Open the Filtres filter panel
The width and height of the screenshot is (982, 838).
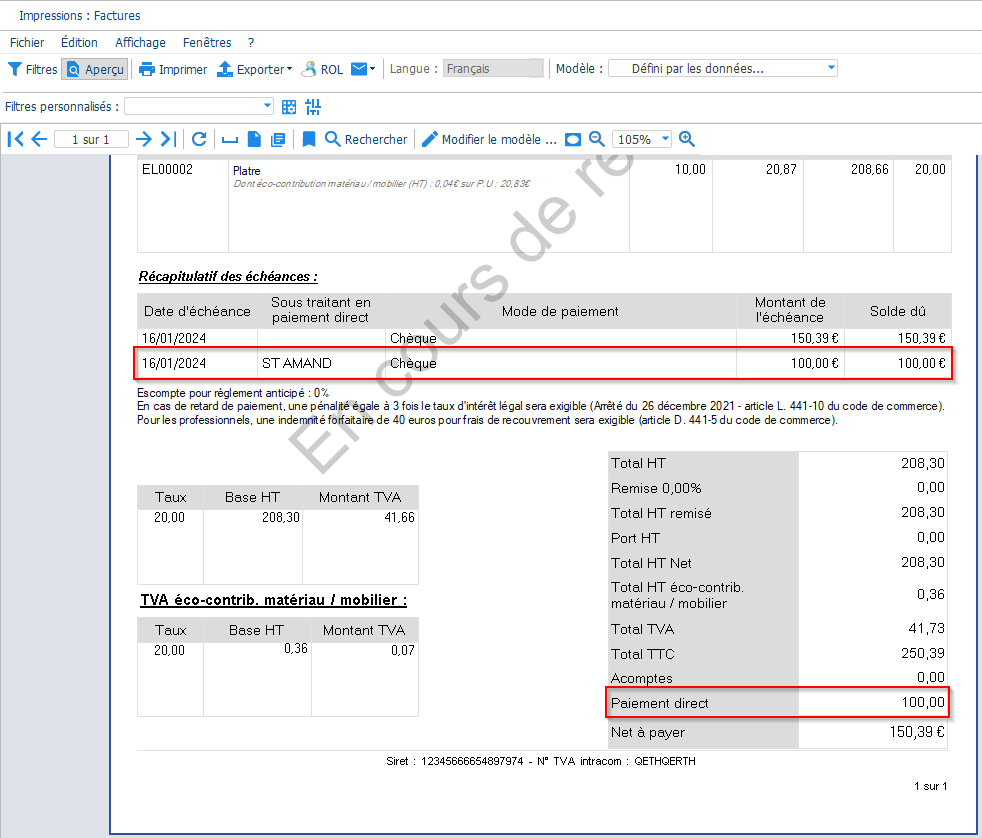33,69
